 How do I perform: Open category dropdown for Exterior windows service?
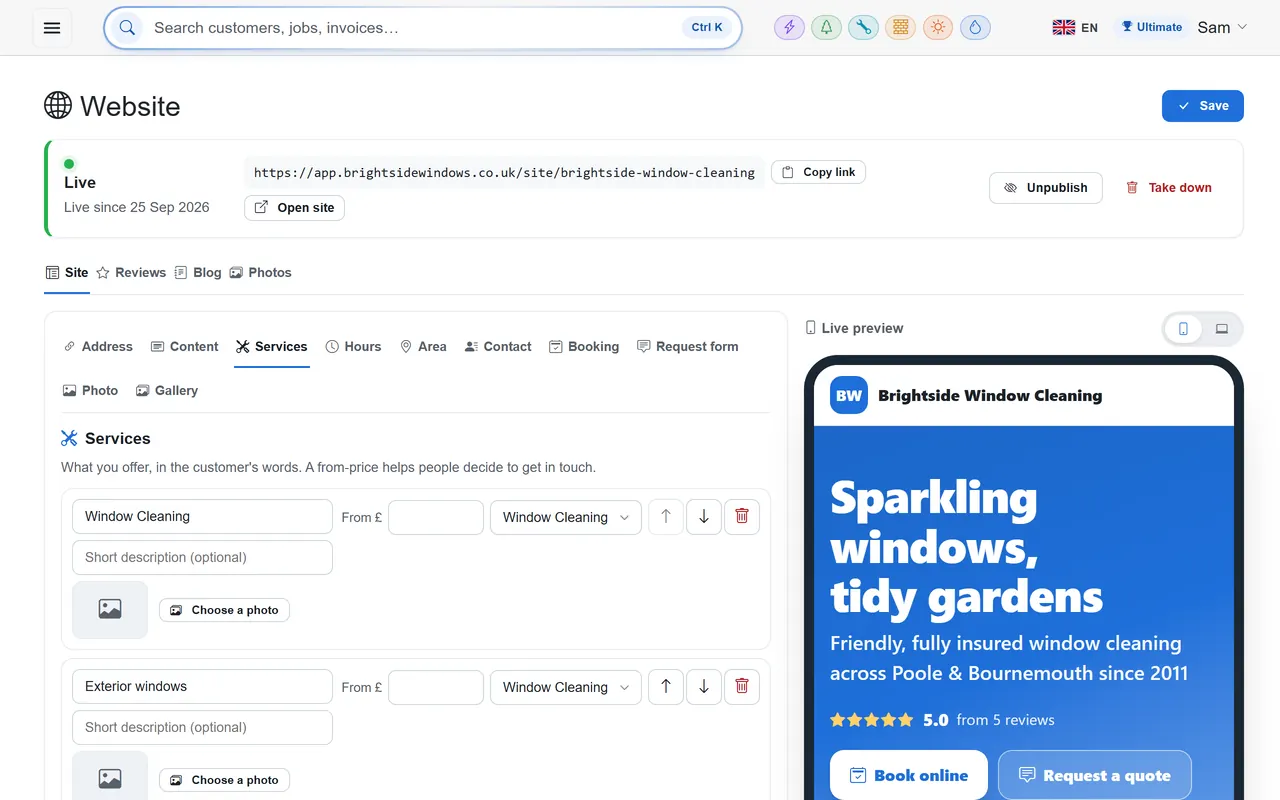click(566, 687)
